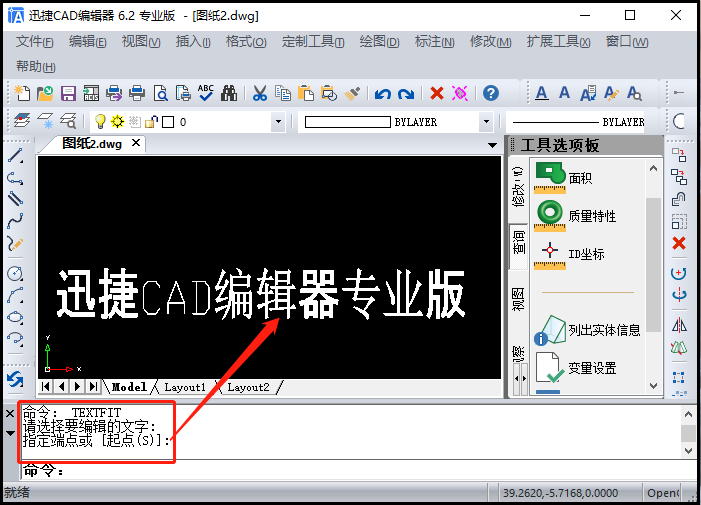Viewport: 701px width, 505px height.
Task: Close the command window with X
Action: tap(10, 414)
